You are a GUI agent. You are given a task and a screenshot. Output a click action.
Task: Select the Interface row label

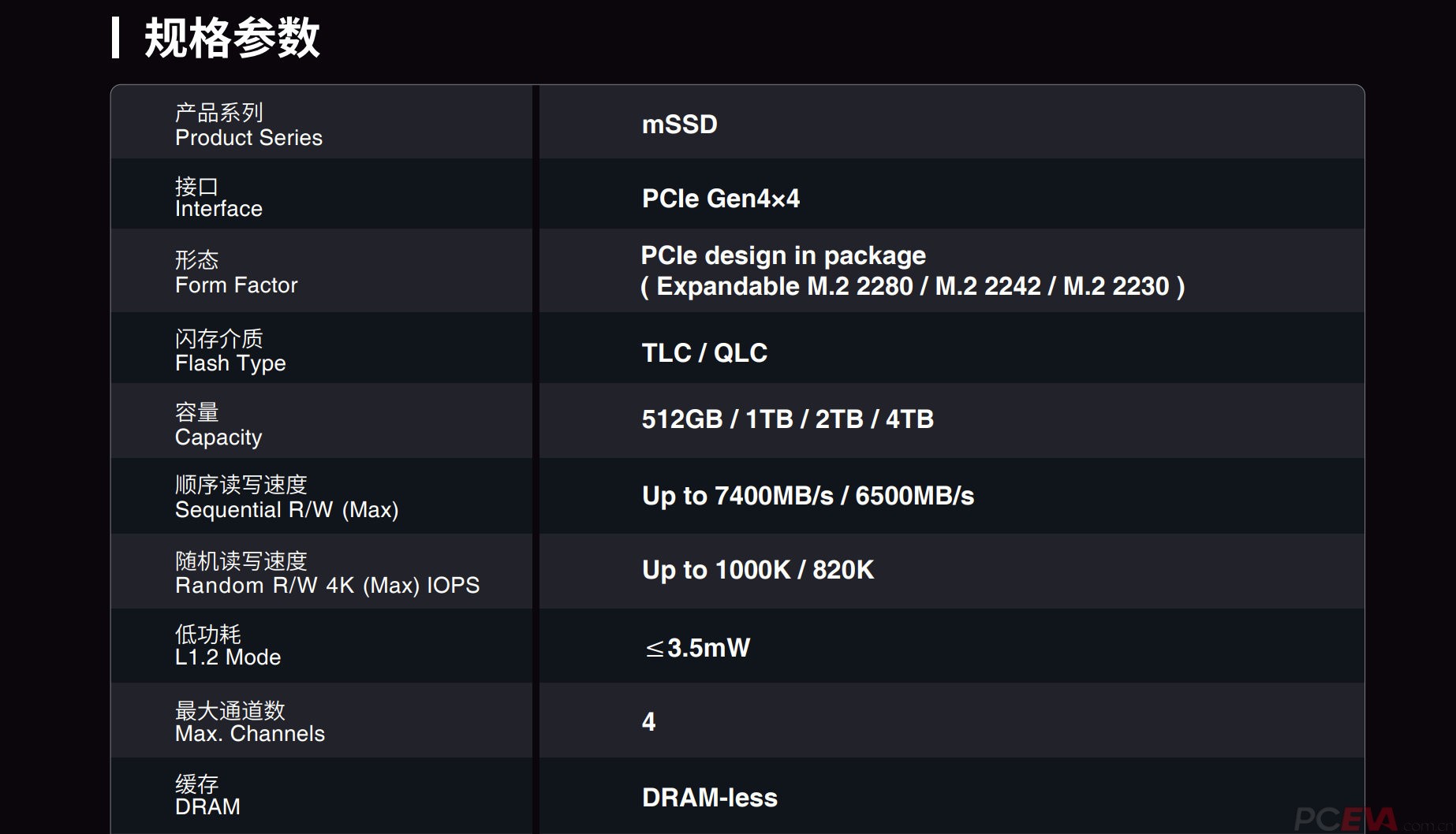218,198
